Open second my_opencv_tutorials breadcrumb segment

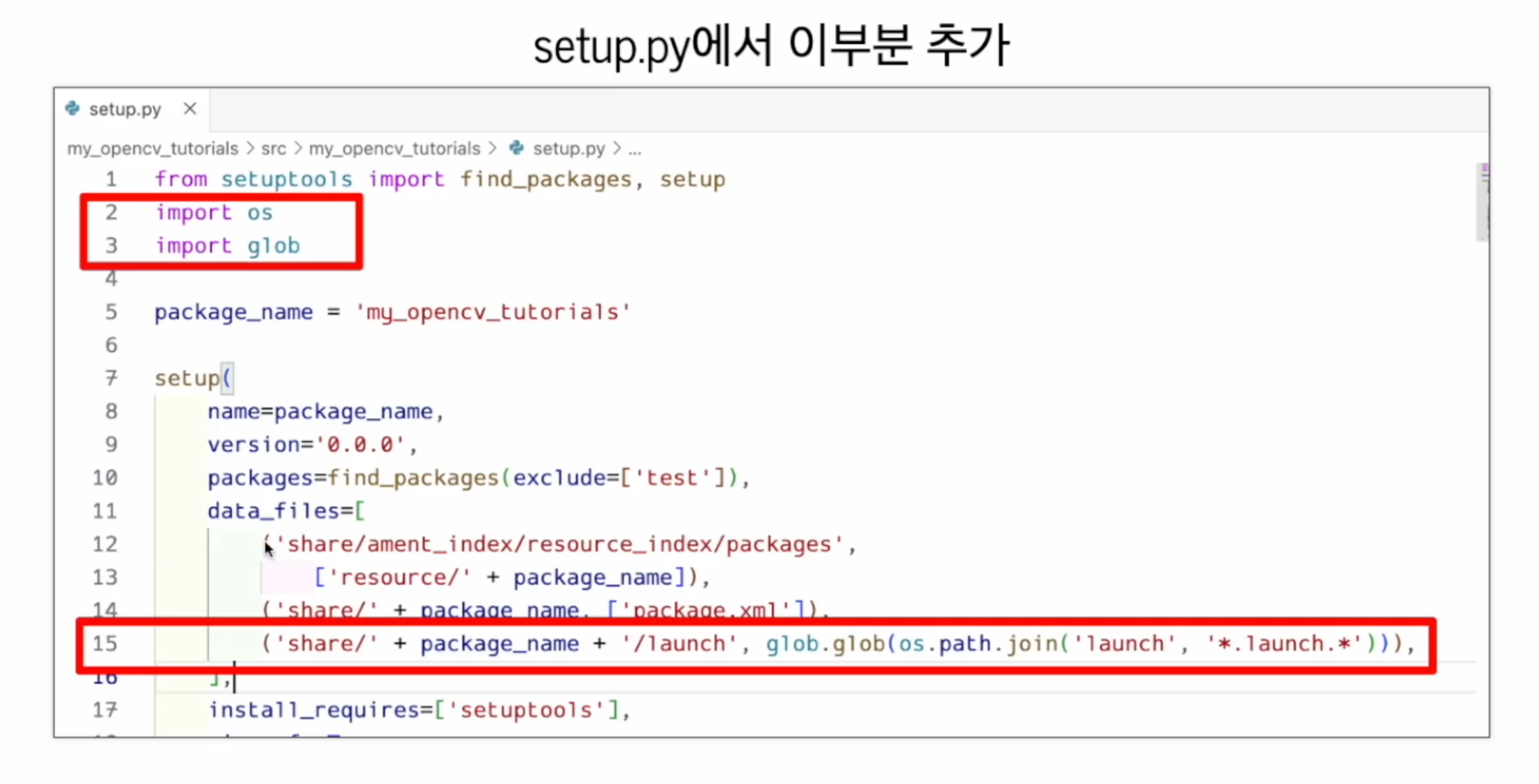[394, 149]
